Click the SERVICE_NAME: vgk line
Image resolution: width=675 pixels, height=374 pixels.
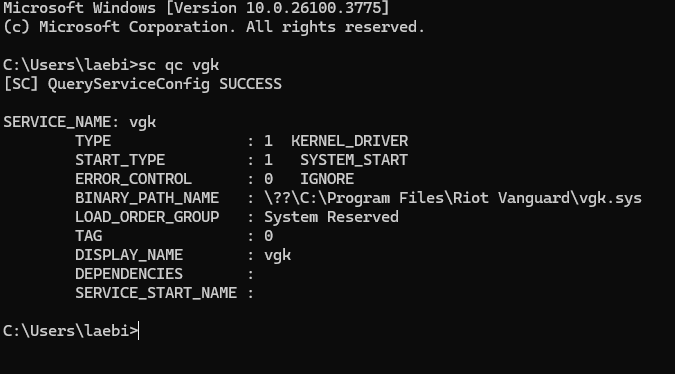click(80, 122)
